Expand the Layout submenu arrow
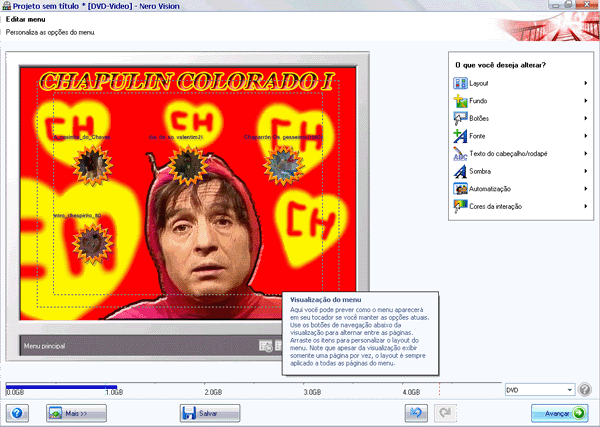This screenshot has width=600, height=427. point(585,83)
